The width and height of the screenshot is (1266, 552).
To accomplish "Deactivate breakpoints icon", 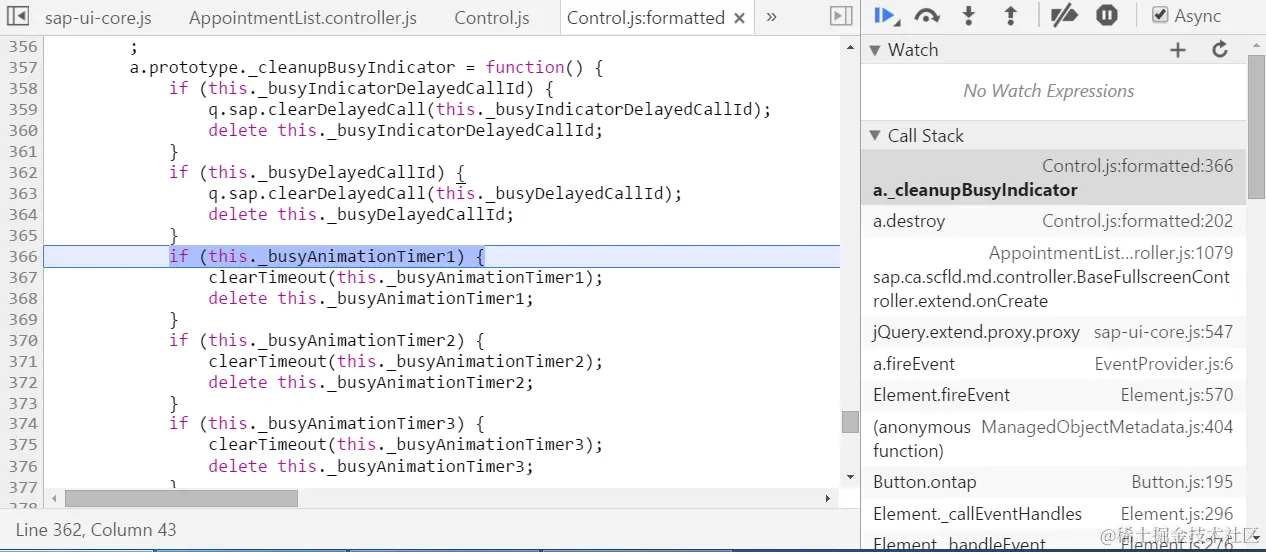I will coord(1064,15).
